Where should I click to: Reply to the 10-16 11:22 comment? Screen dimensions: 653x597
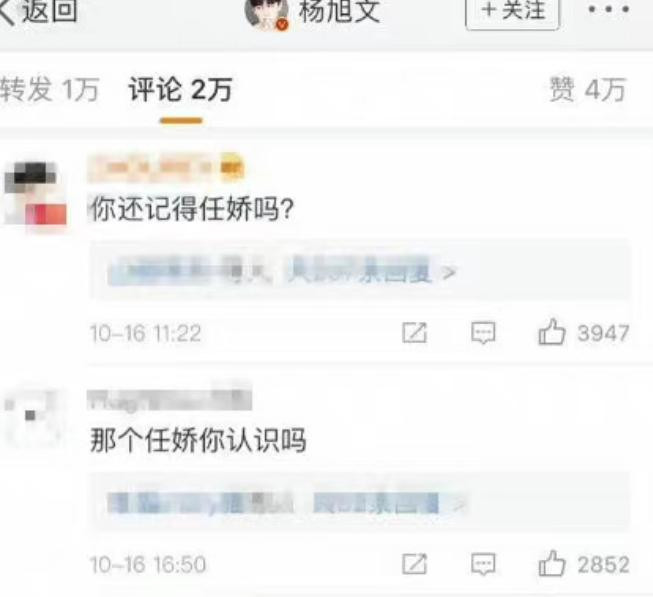(x=483, y=333)
